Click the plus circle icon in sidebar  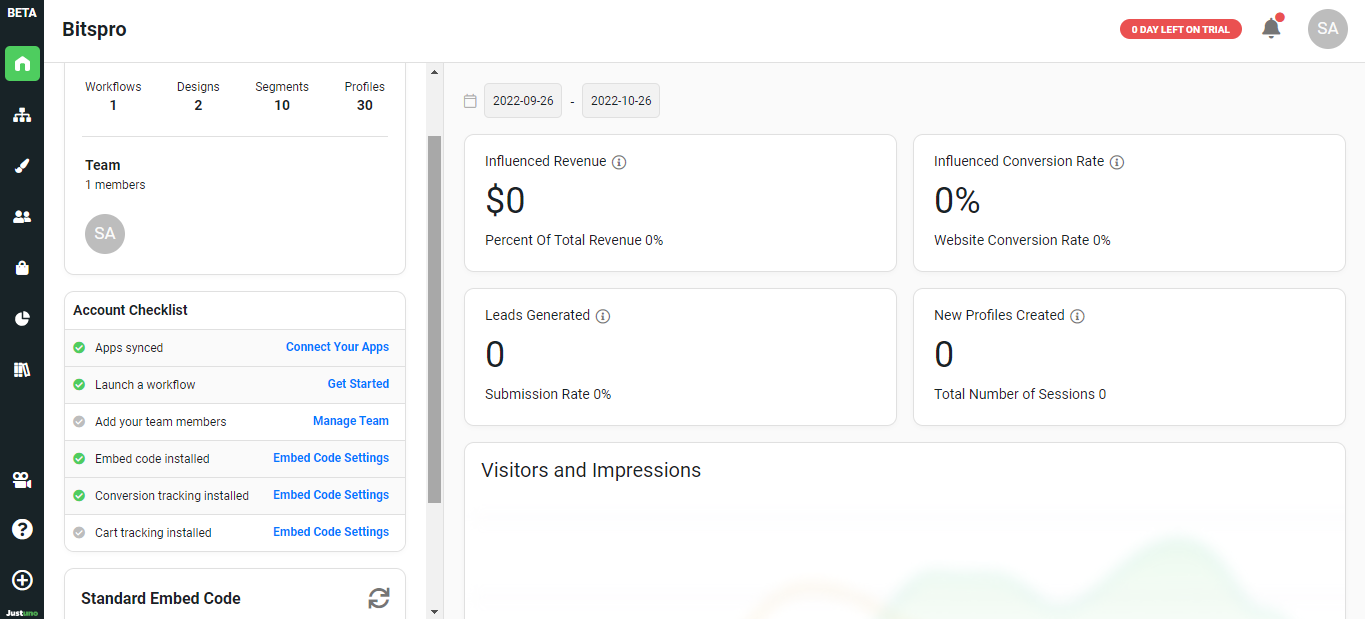tap(22, 580)
